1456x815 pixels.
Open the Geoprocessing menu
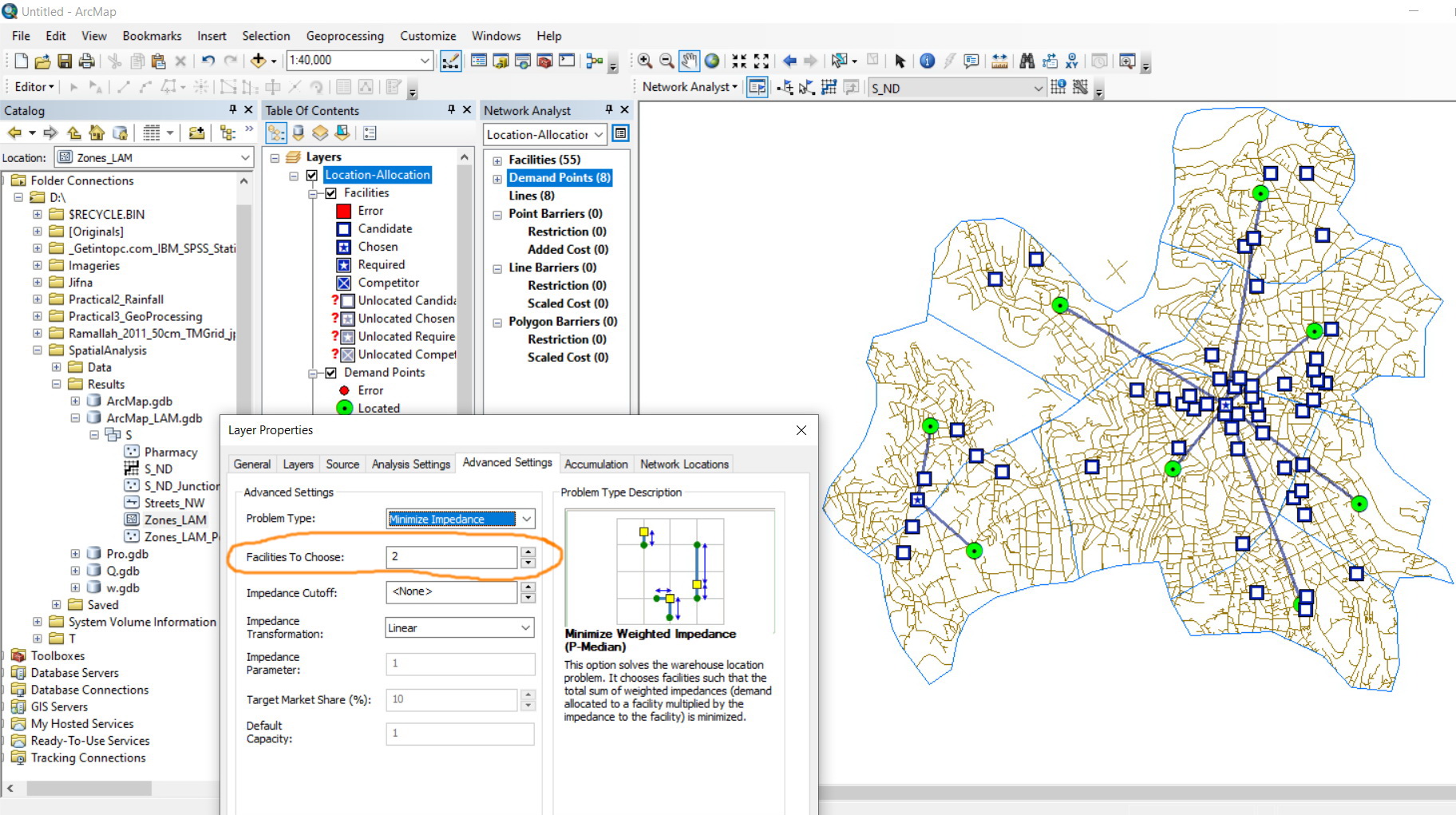[344, 36]
